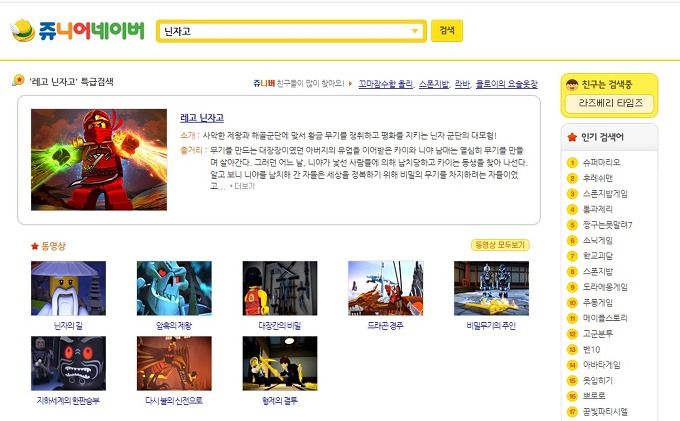Viewport: 680px width, 421px height.
Task: Open the 라바 link
Action: 462,84
